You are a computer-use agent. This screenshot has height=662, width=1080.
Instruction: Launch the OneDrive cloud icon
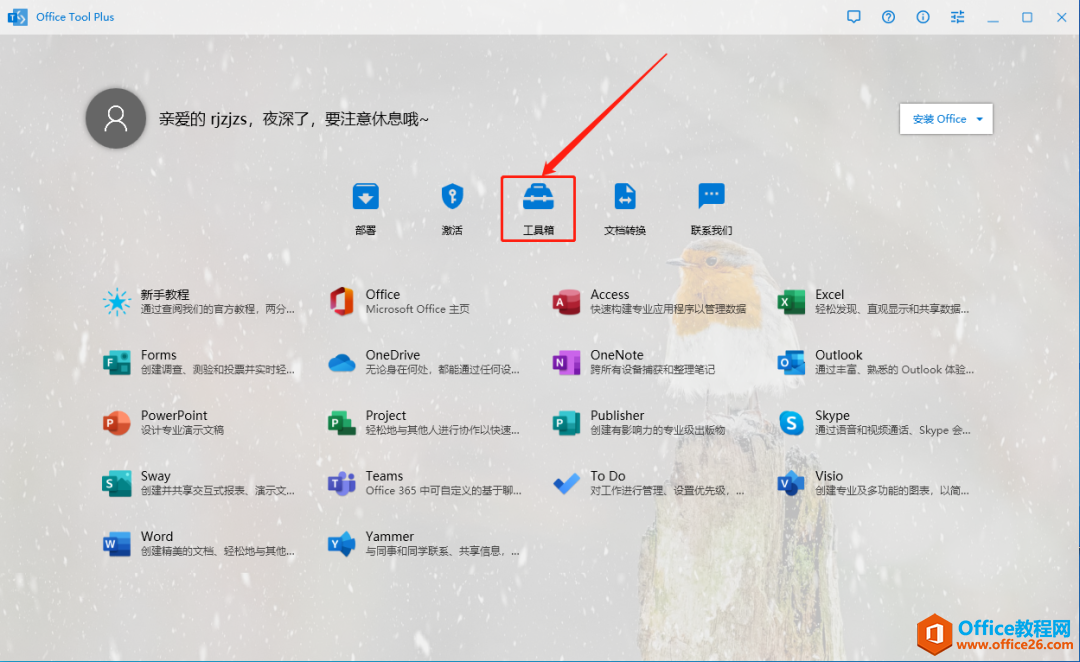342,362
